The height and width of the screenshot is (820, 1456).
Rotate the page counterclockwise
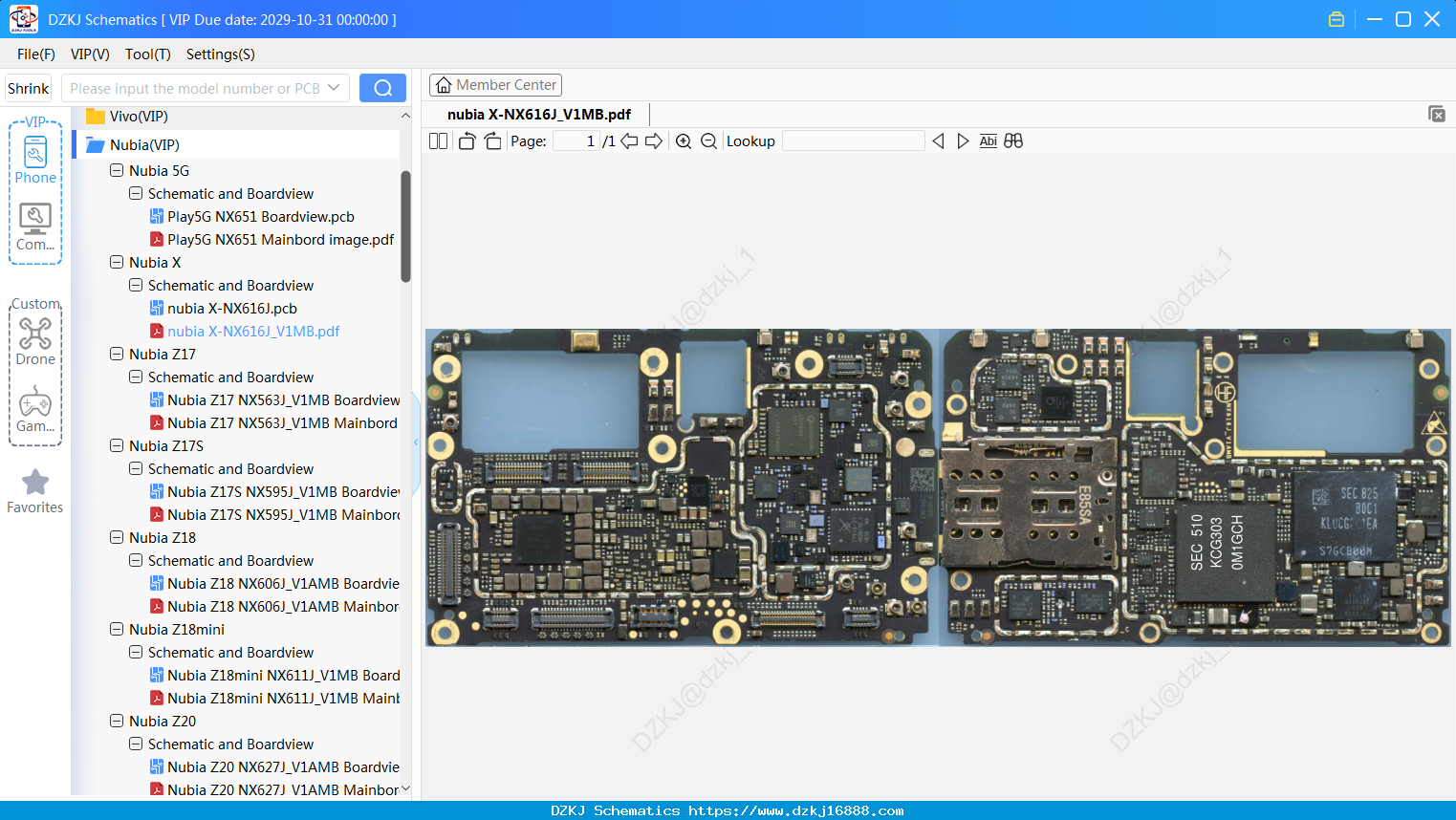pos(467,140)
